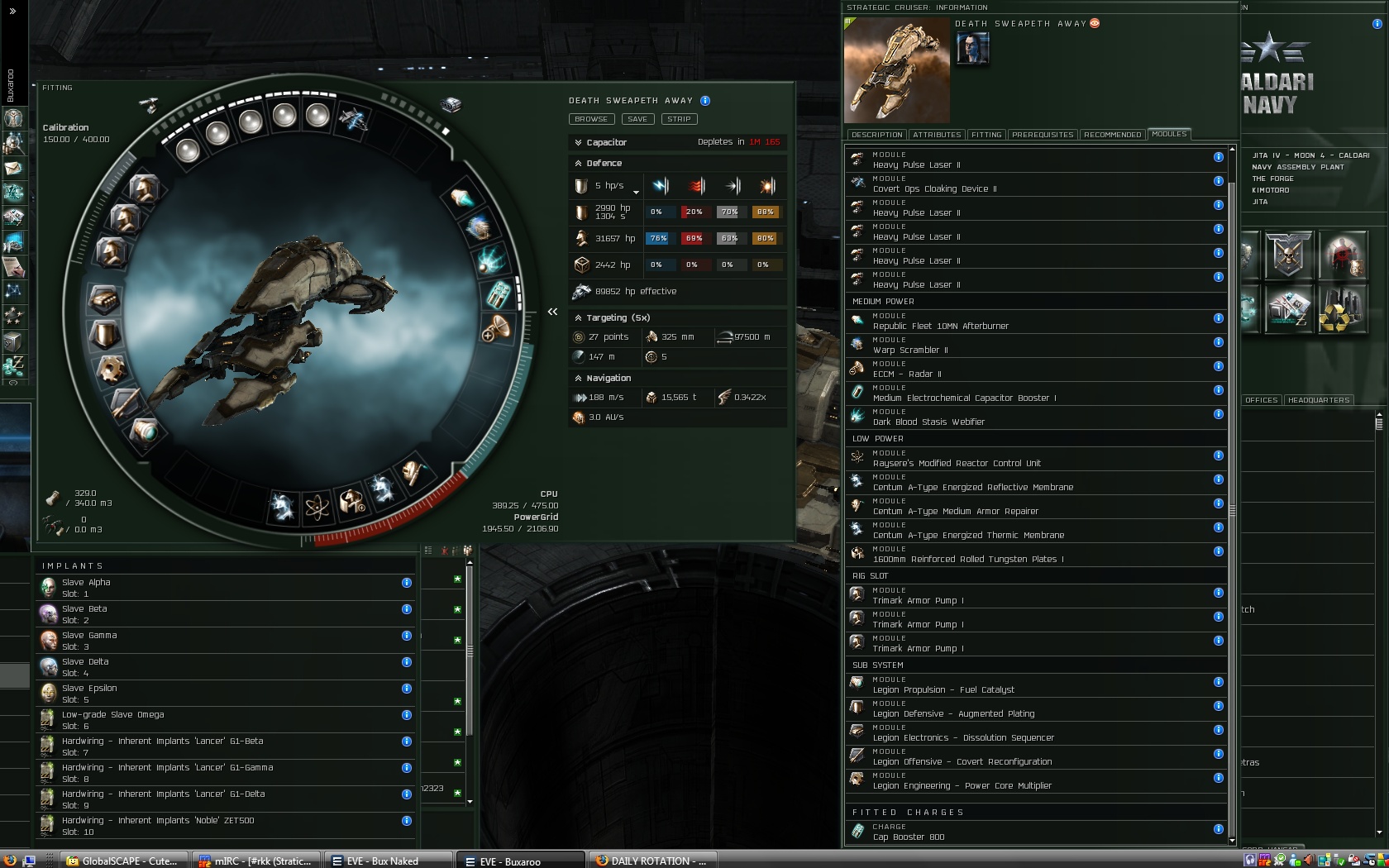The width and height of the screenshot is (1389, 868).
Task: Collapse the Navigation section
Action: [x=578, y=378]
